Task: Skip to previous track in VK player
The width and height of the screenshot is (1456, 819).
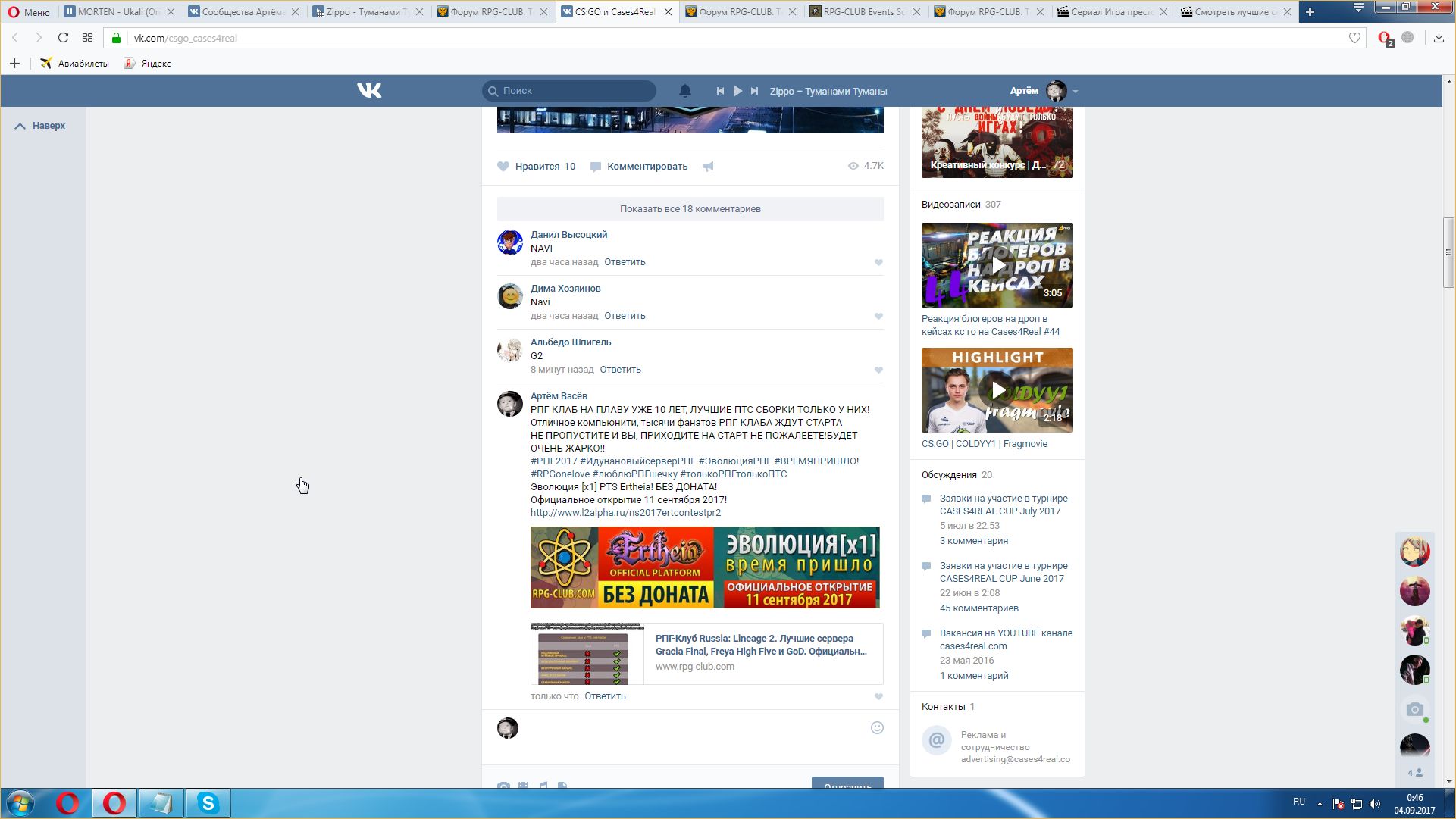Action: [x=720, y=91]
